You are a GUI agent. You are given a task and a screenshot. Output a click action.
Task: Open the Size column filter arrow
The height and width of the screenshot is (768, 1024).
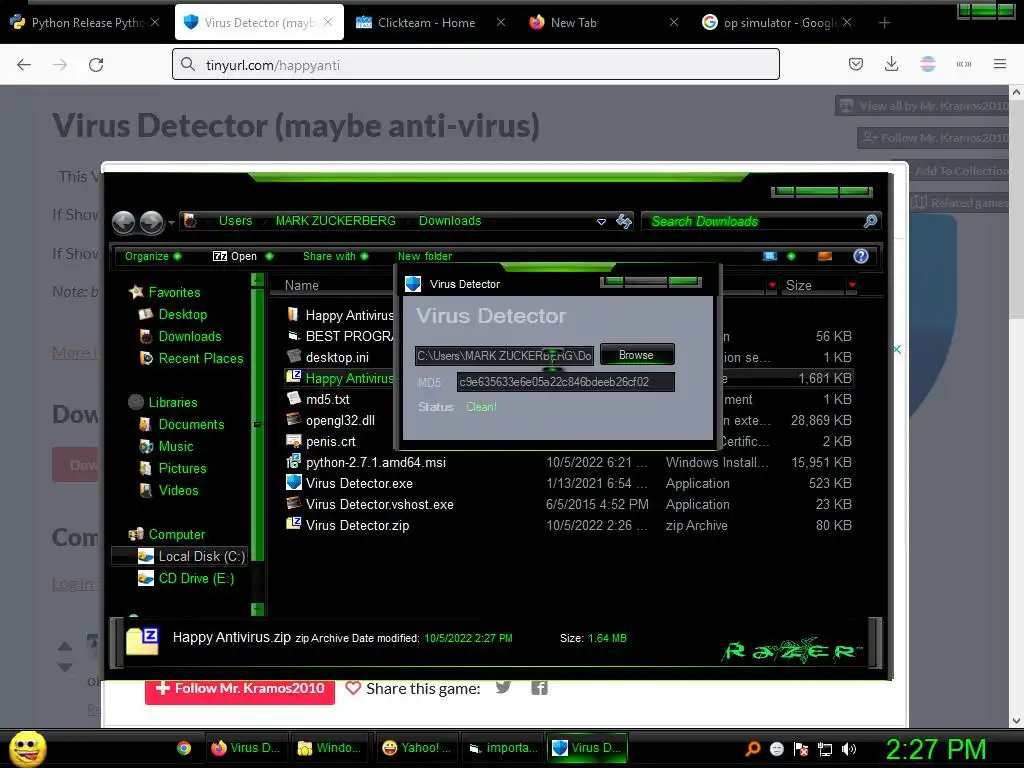[852, 285]
